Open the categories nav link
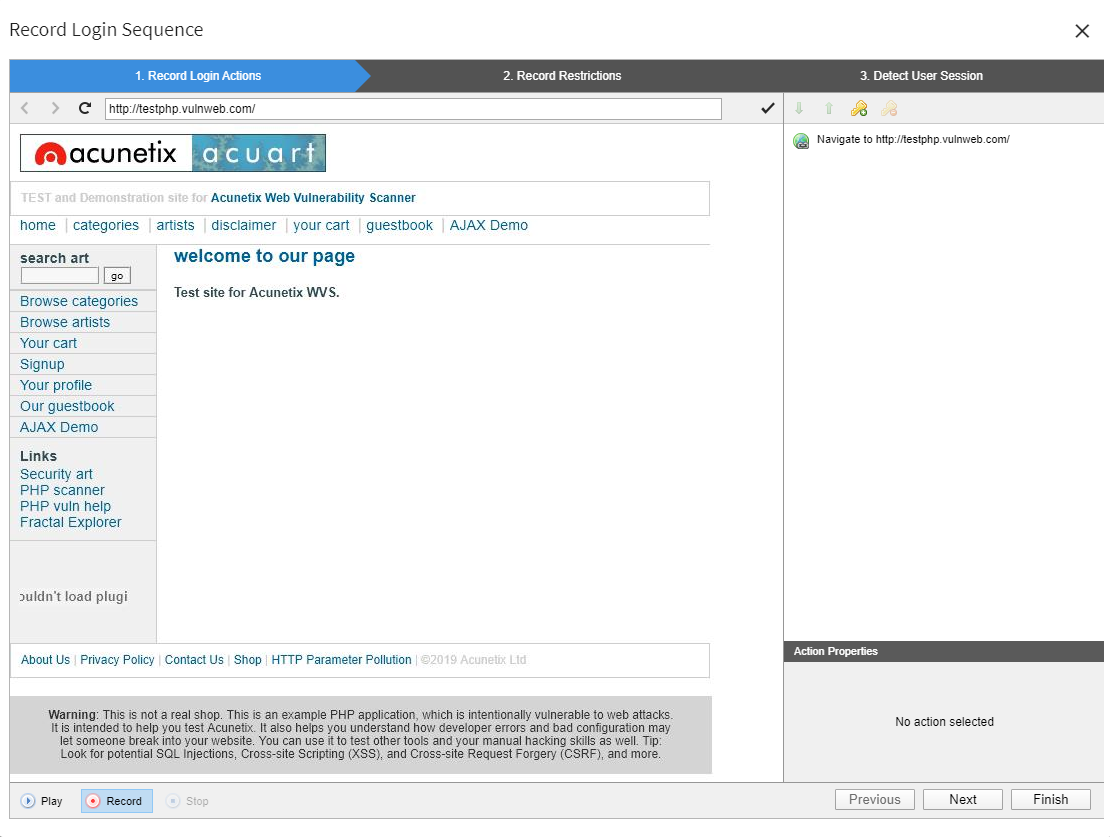1110x837 pixels. [105, 225]
